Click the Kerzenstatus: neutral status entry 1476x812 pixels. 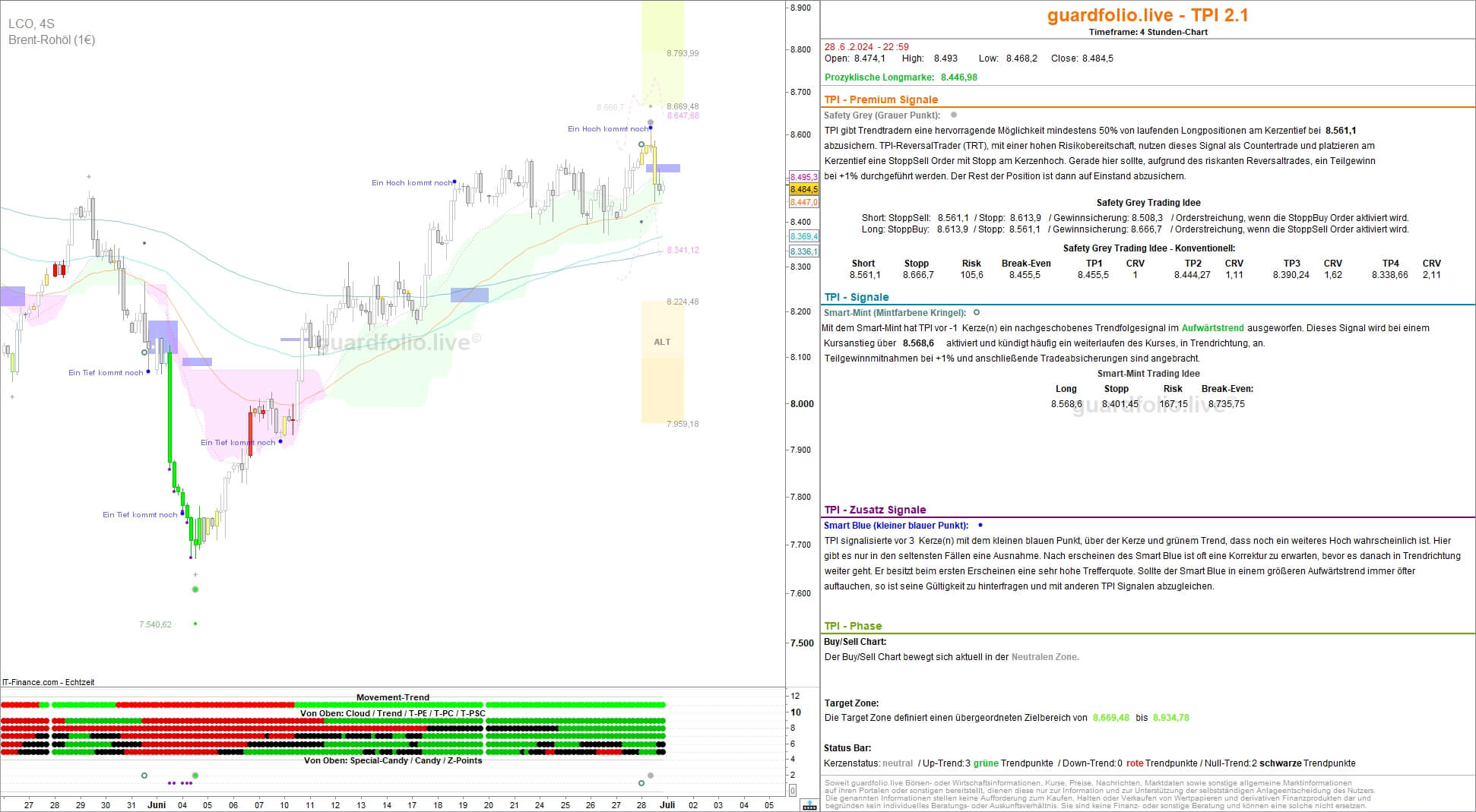[x=869, y=763]
